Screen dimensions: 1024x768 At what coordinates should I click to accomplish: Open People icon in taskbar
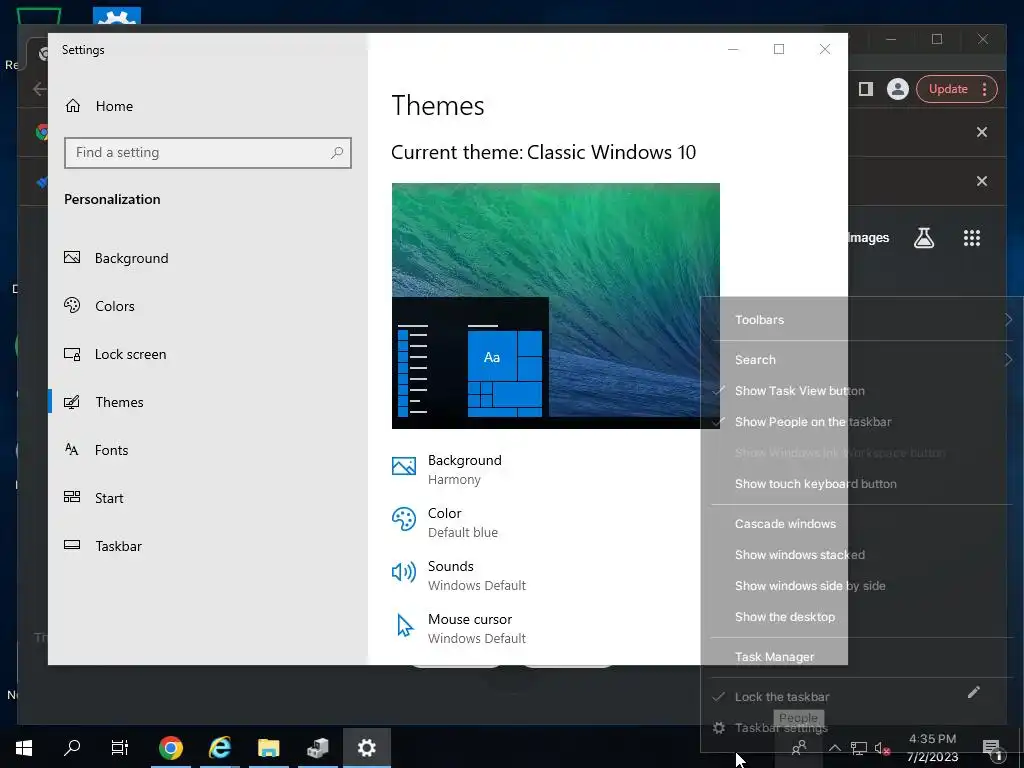click(x=799, y=748)
